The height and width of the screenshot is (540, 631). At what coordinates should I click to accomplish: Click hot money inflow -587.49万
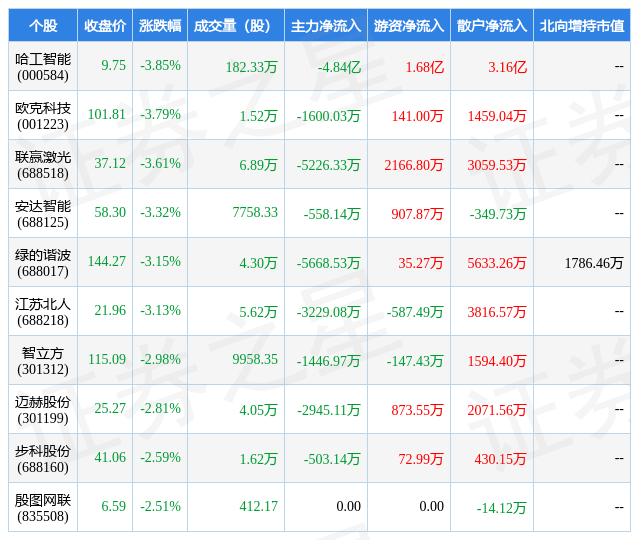click(415, 312)
